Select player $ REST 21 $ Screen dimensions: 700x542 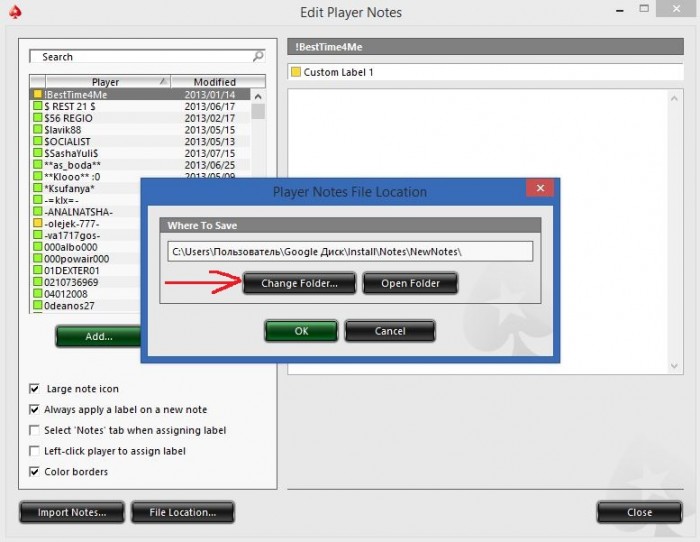pyautogui.click(x=140, y=106)
